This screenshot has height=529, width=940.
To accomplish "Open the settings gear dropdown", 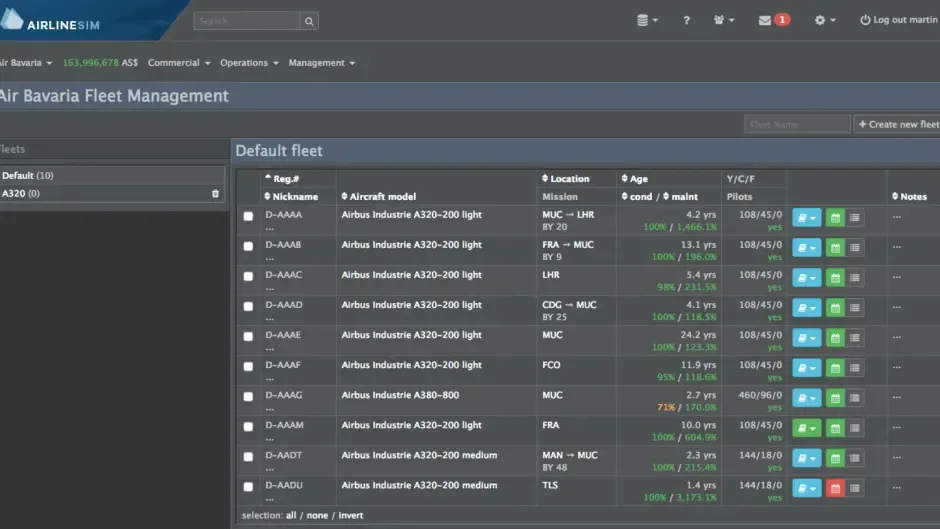I will tap(825, 20).
